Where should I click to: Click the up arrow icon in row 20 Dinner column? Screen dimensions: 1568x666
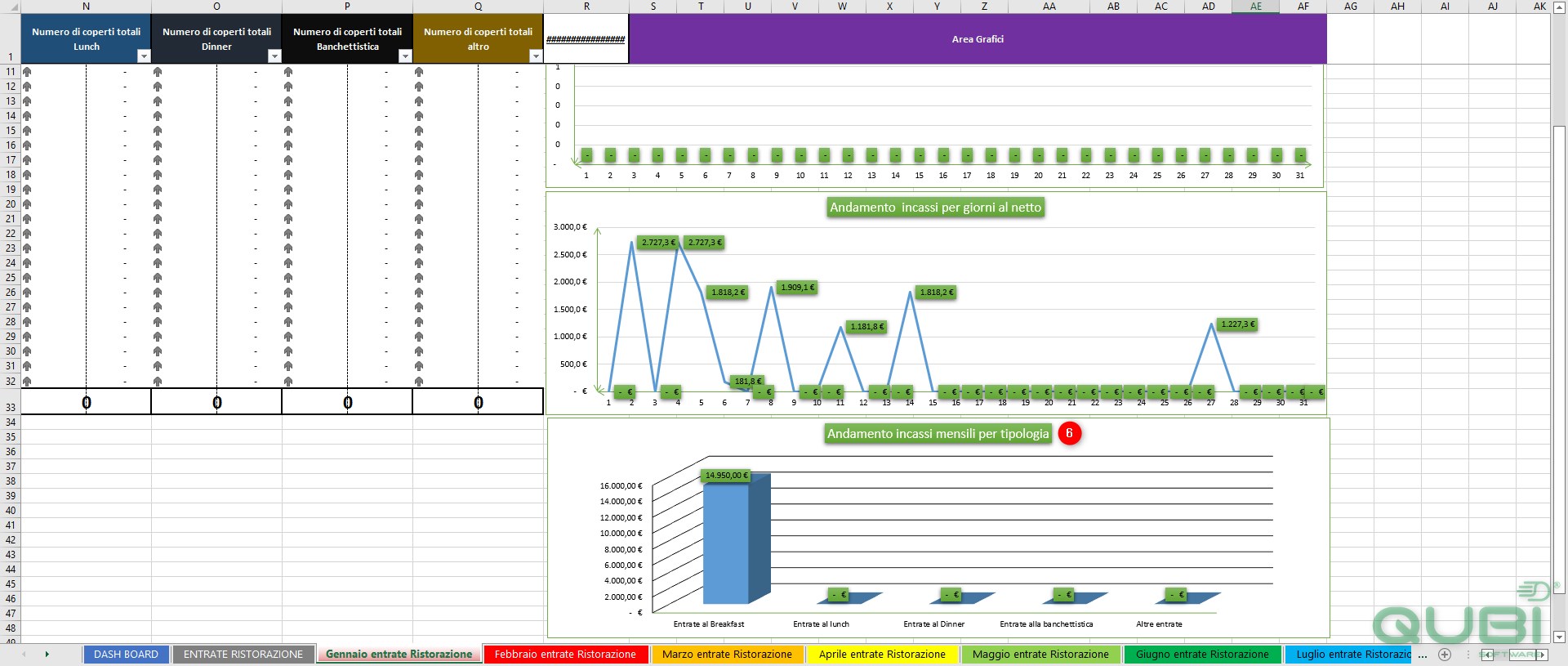[x=158, y=204]
